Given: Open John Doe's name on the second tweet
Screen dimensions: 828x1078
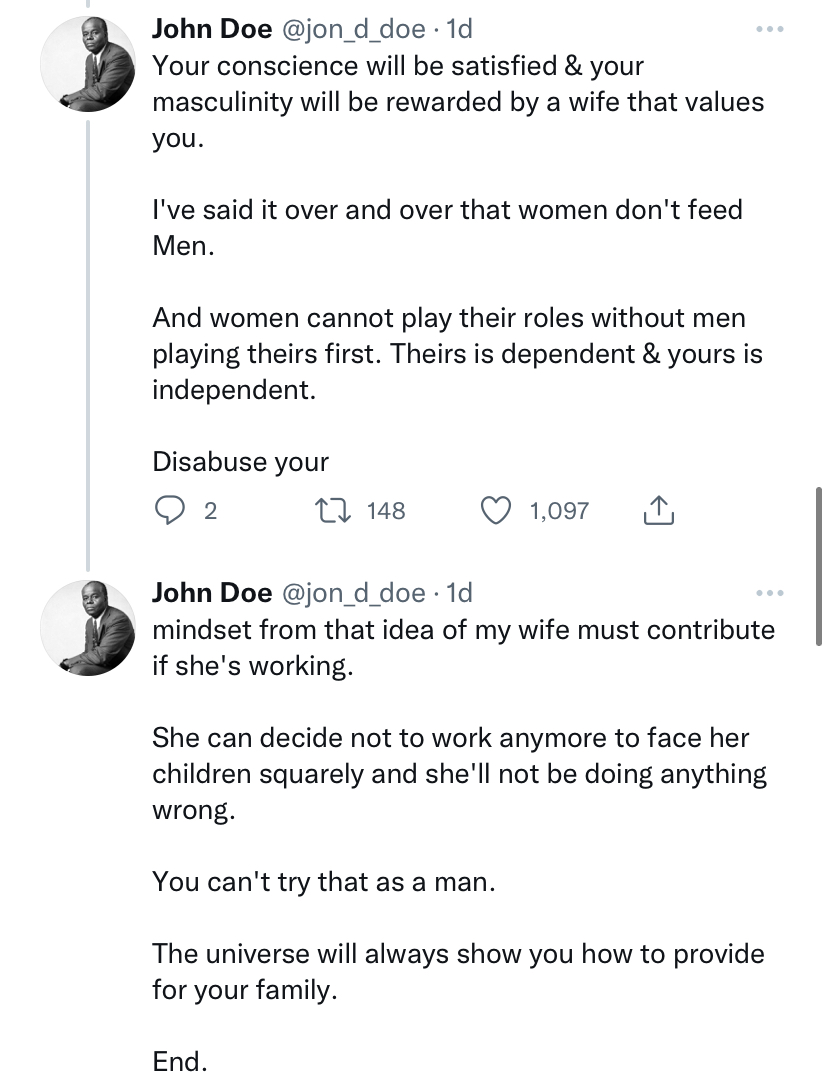Looking at the screenshot, I should click(211, 593).
